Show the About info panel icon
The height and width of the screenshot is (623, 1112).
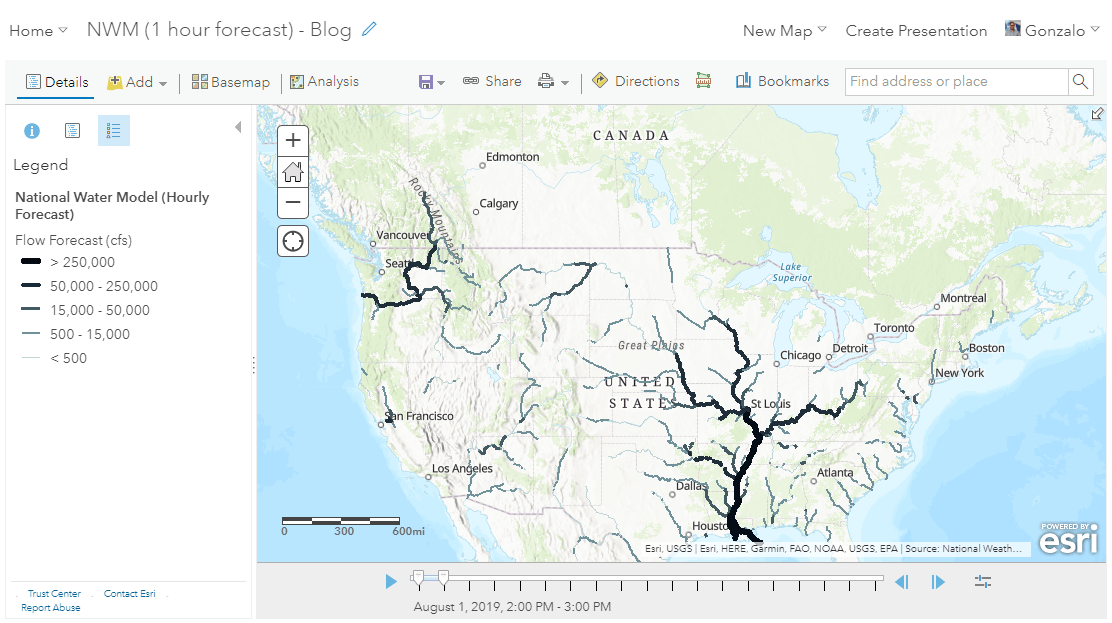[x=32, y=131]
